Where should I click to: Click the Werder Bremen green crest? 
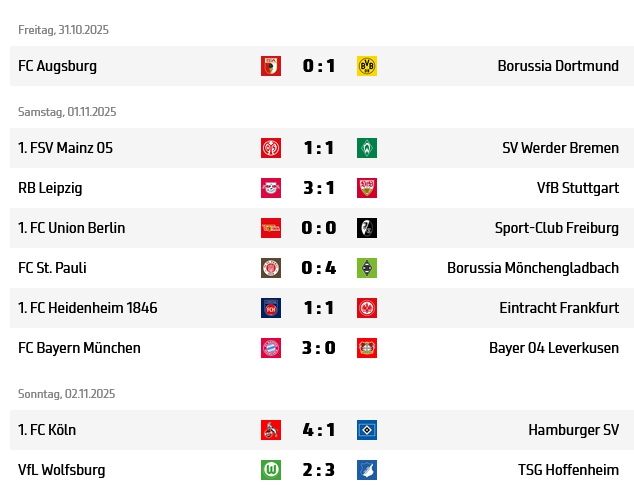click(x=367, y=148)
